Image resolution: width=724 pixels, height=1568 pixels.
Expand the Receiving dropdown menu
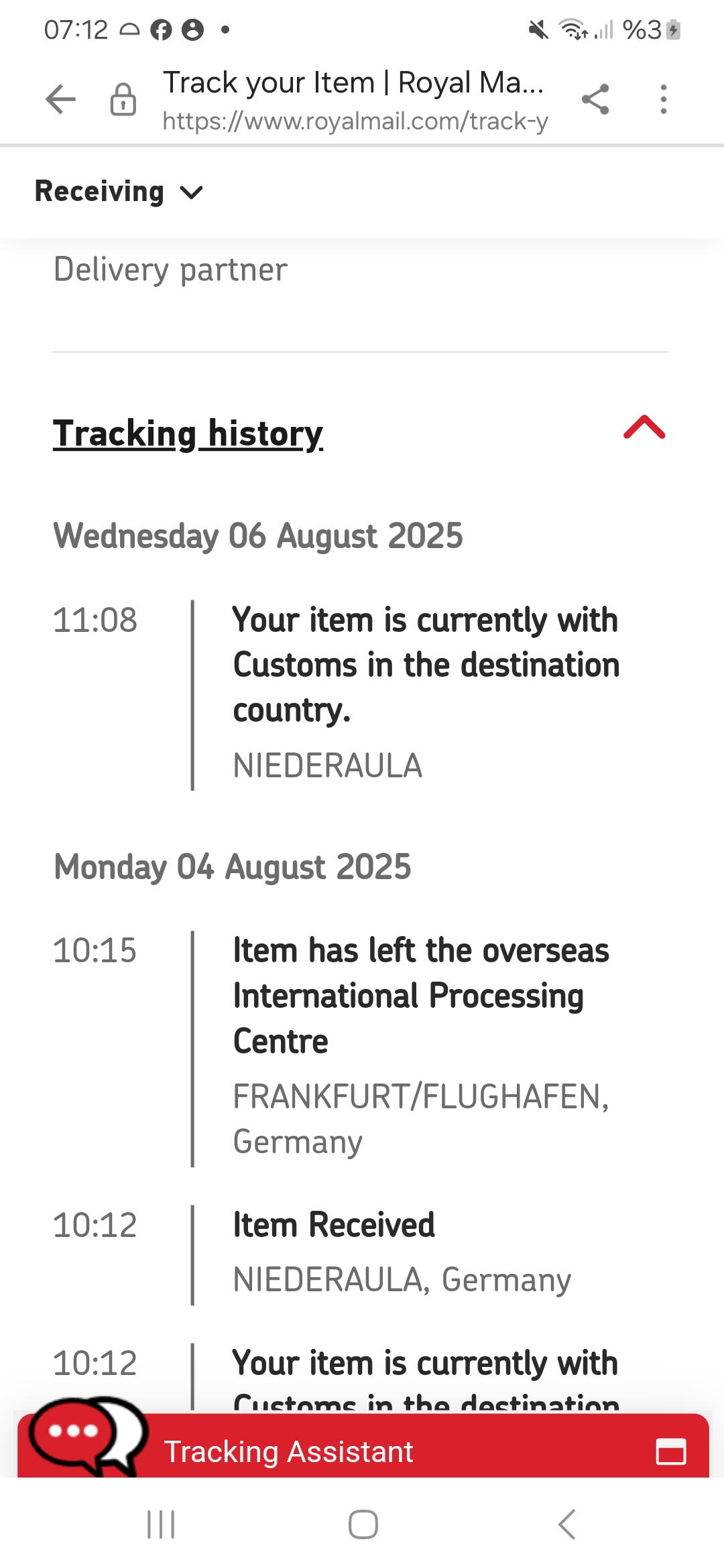coord(119,192)
